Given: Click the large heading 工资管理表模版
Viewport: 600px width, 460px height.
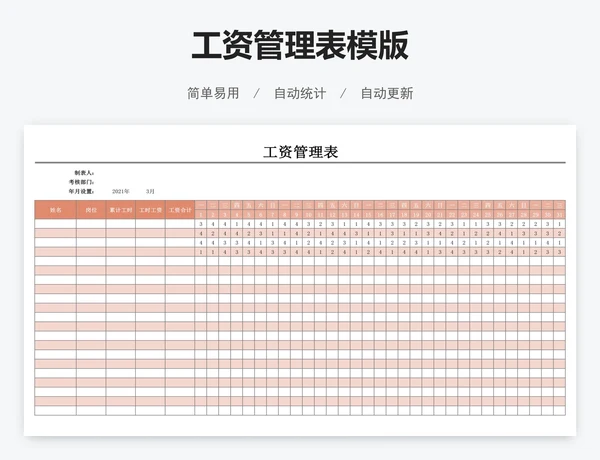Looking at the screenshot, I should 300,45.
